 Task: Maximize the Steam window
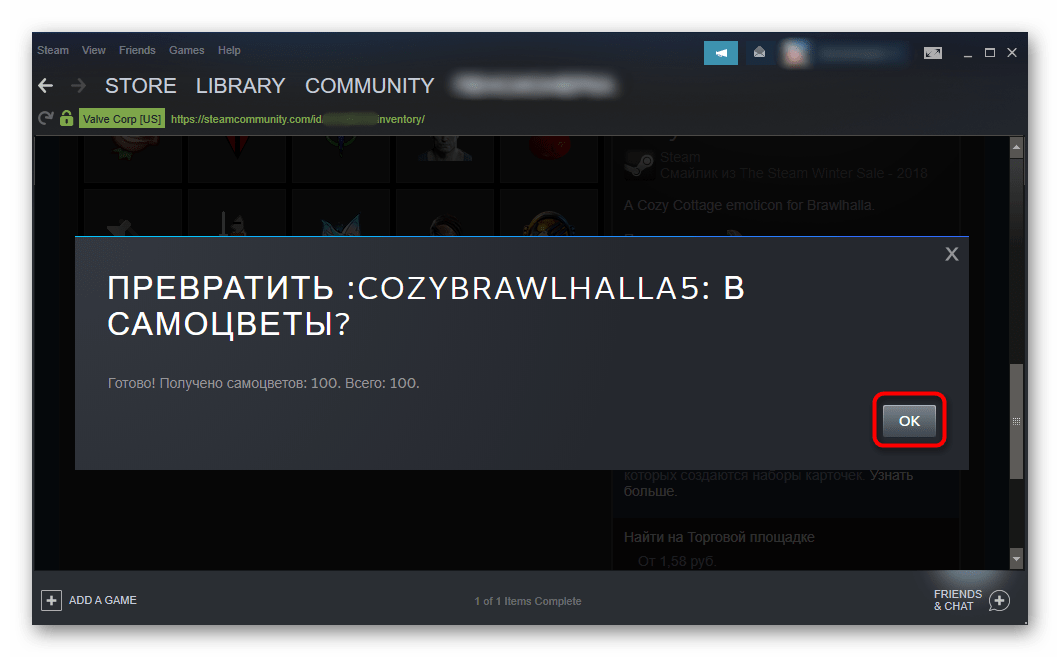[990, 53]
